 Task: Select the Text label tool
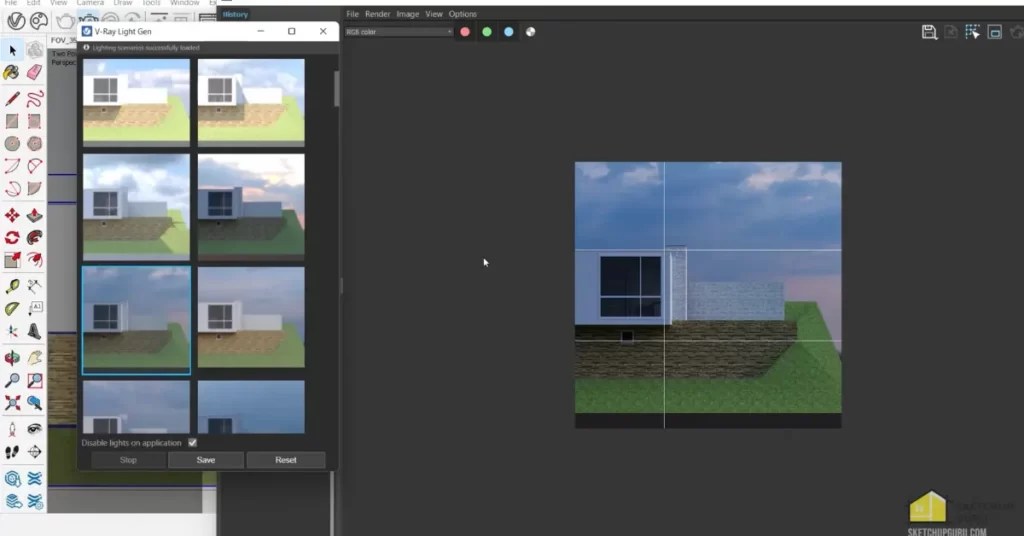pyautogui.click(x=35, y=309)
